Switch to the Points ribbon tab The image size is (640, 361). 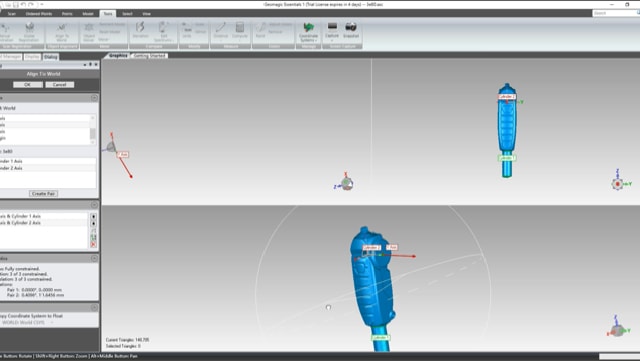[67, 13]
